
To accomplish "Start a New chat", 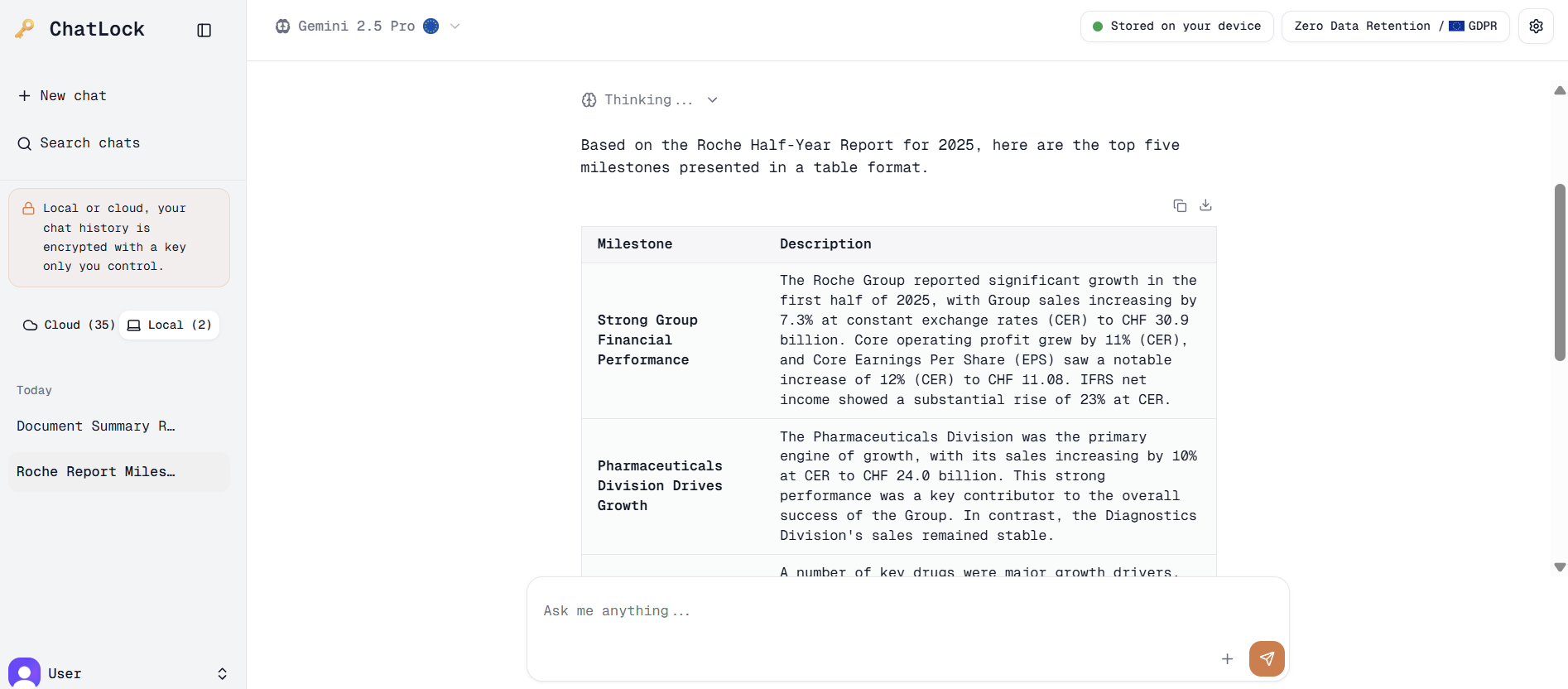I will pos(63,96).
